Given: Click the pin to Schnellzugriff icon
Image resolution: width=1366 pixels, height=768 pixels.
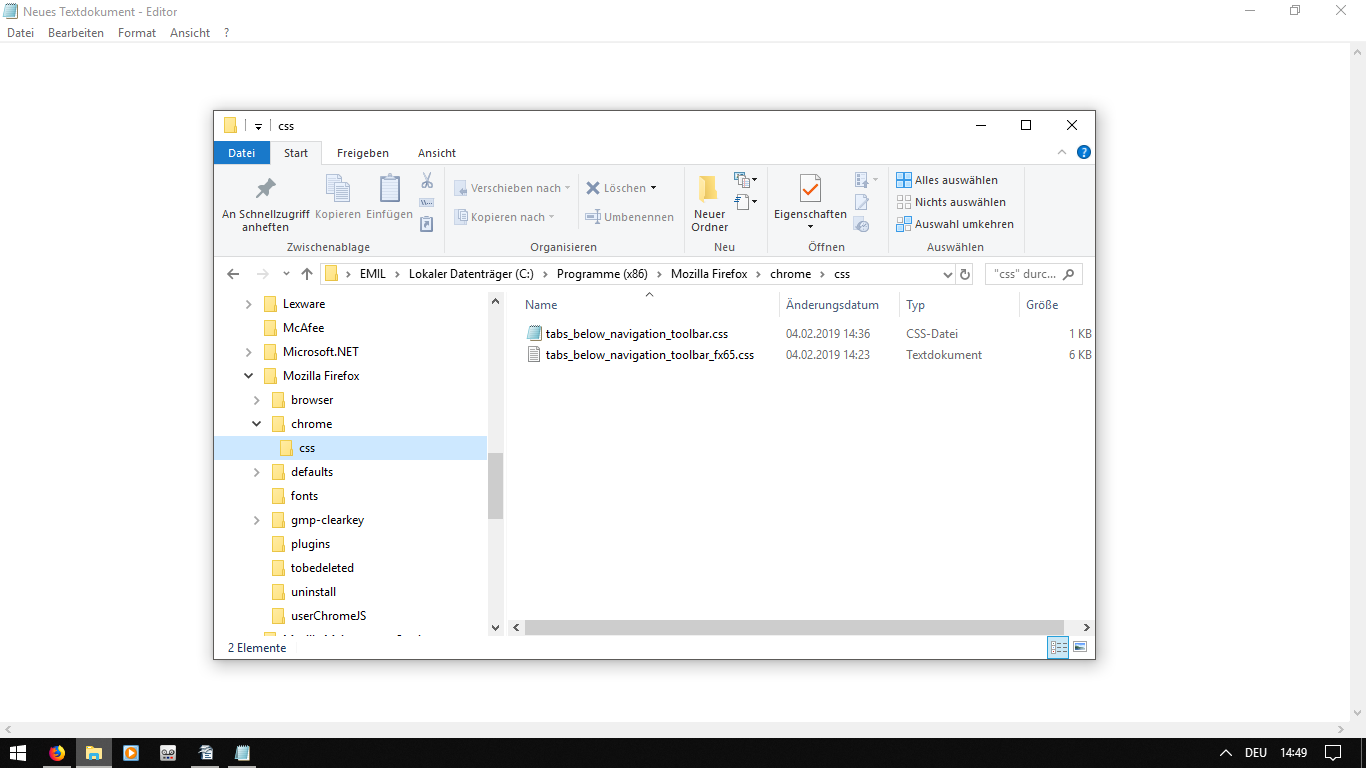Looking at the screenshot, I should click(x=265, y=189).
